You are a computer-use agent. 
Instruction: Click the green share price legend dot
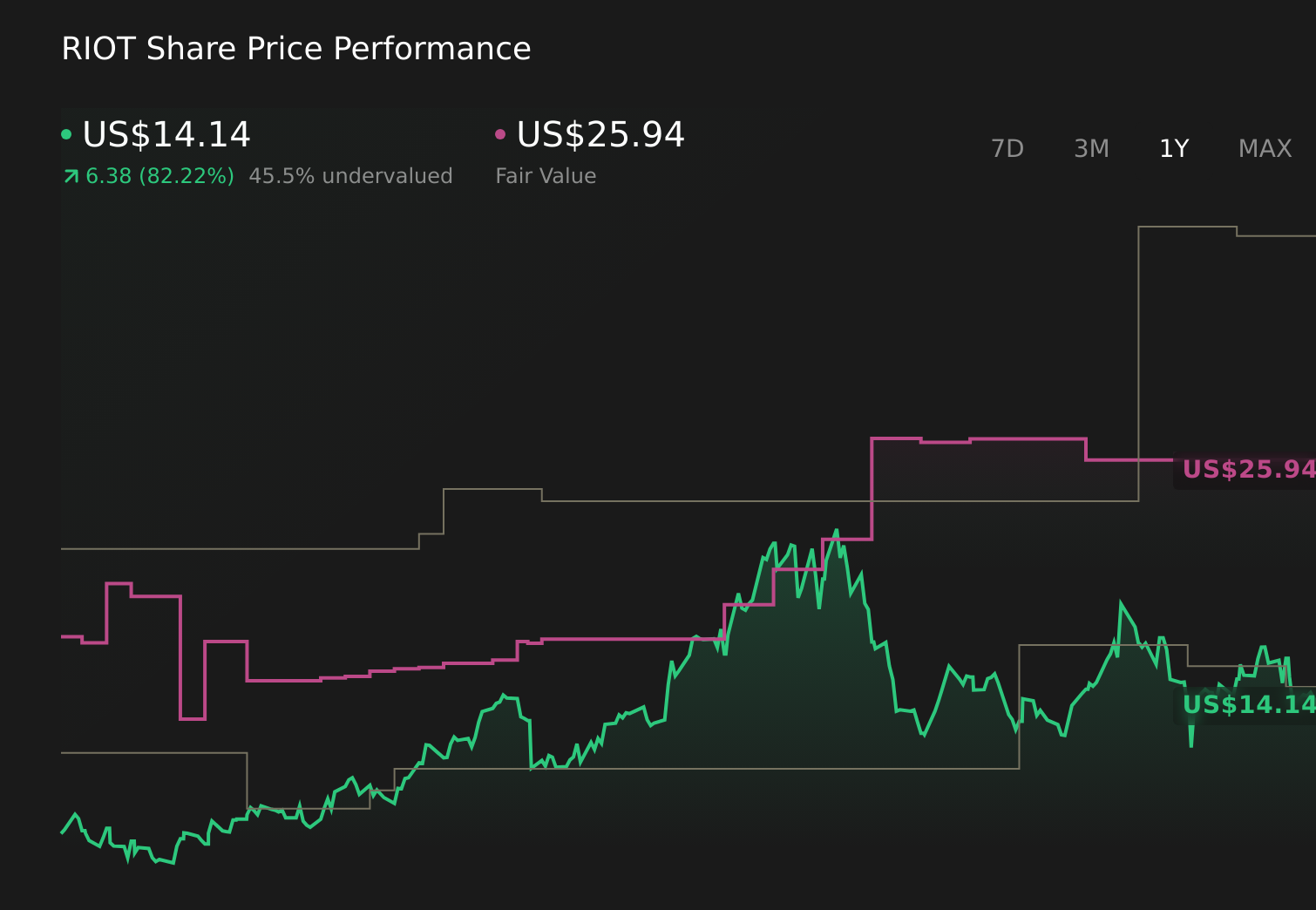coord(66,133)
